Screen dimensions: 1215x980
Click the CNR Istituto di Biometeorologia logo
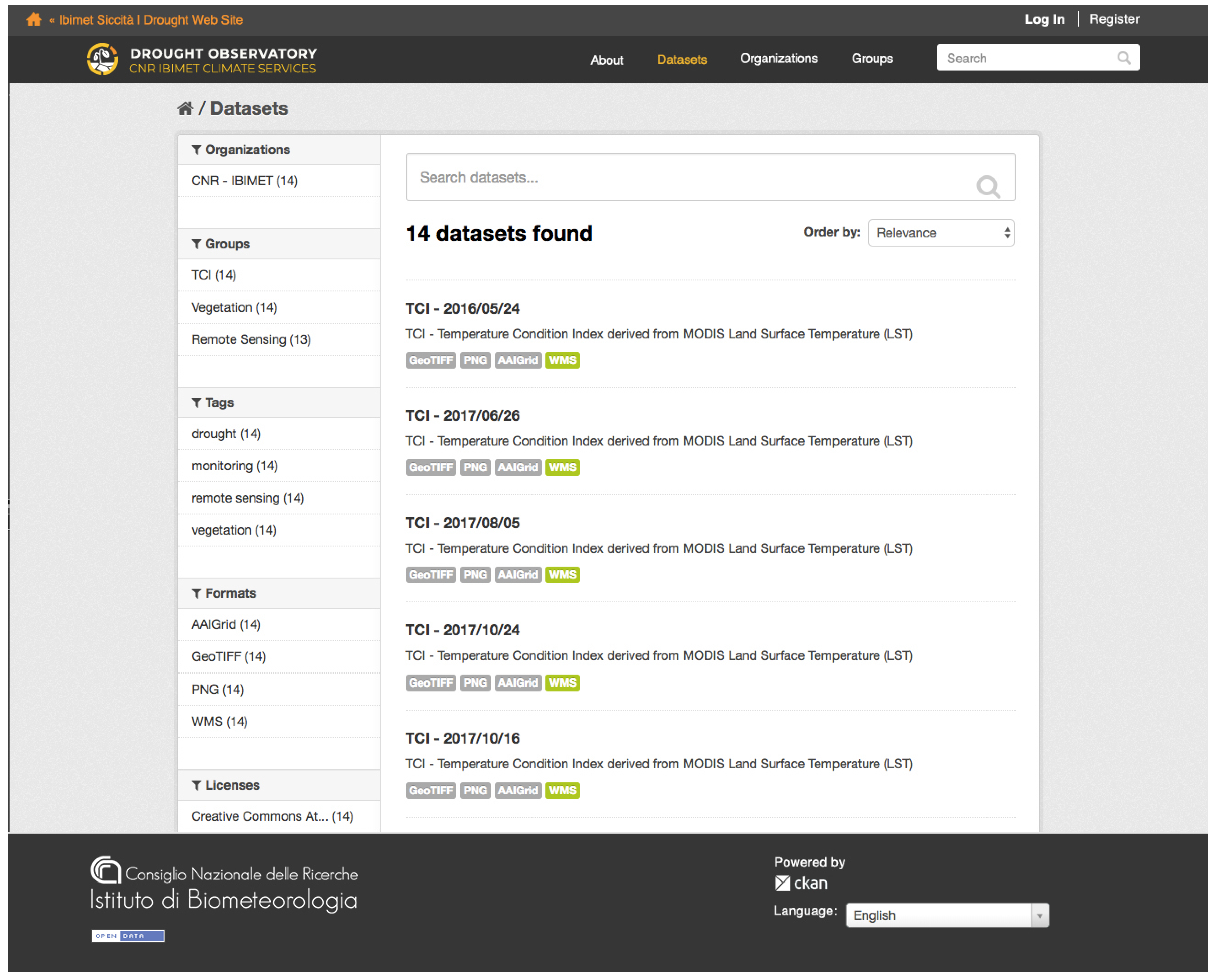coord(224,885)
